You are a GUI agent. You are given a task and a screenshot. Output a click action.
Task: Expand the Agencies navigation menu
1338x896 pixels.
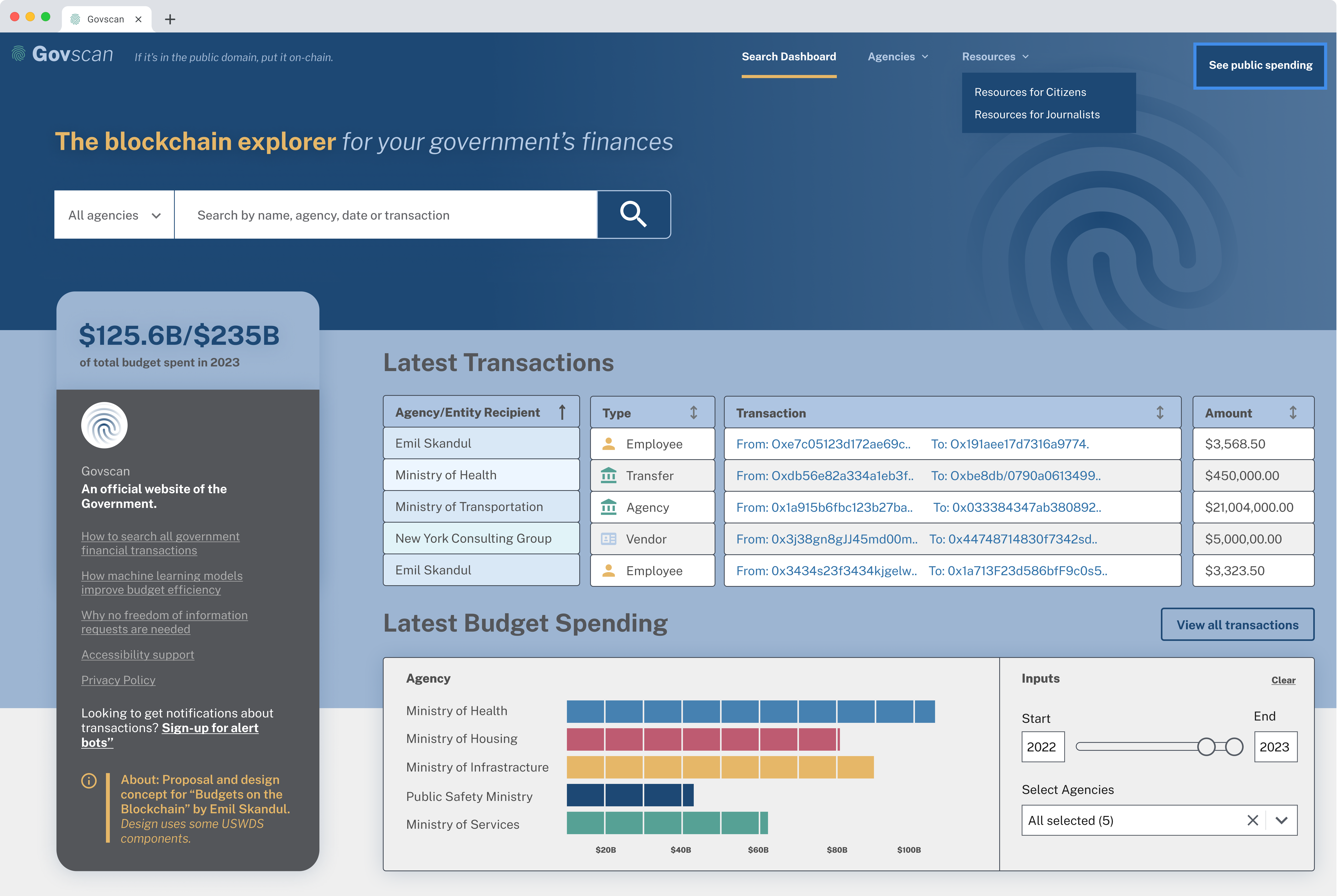(x=897, y=57)
